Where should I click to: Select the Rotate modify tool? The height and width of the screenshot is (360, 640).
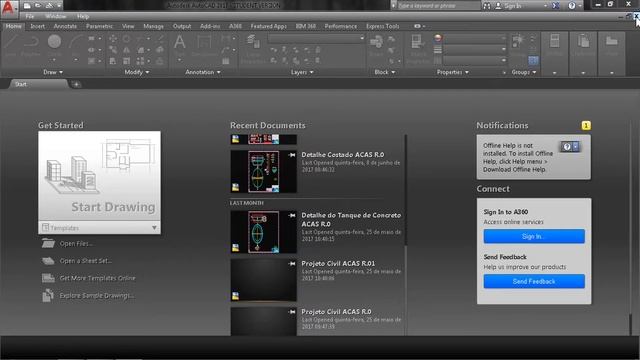(x=127, y=39)
